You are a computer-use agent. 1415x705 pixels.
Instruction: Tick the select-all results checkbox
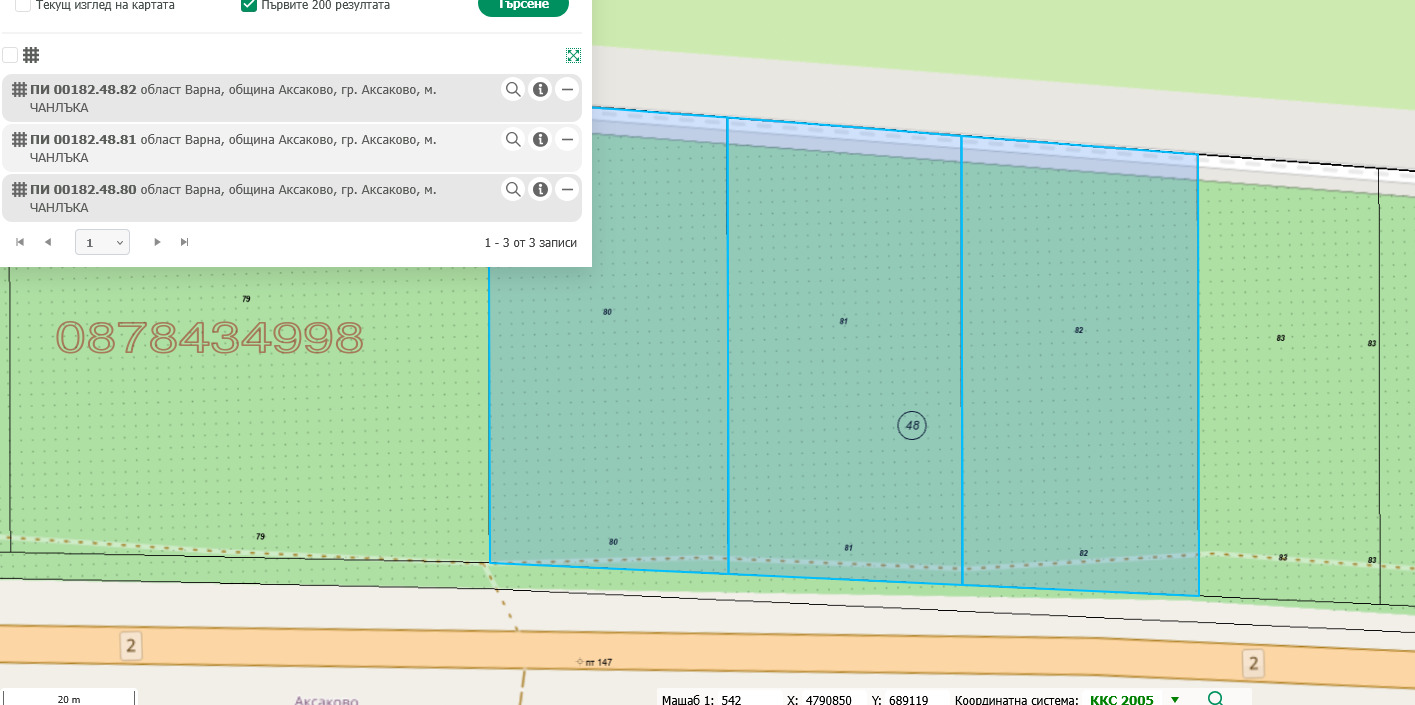[10, 56]
